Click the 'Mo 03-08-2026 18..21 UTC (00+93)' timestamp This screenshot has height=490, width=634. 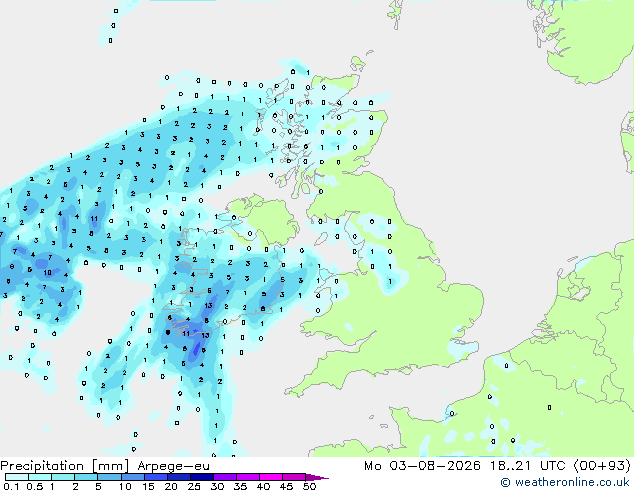(497, 466)
